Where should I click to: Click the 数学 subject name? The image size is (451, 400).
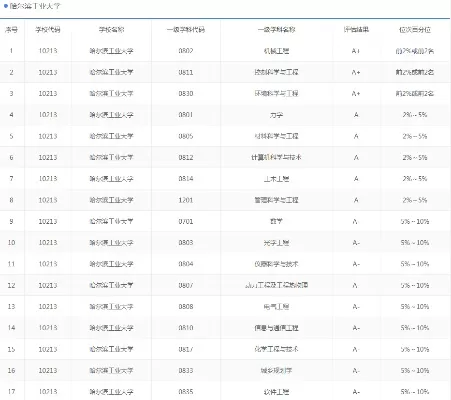pos(276,222)
